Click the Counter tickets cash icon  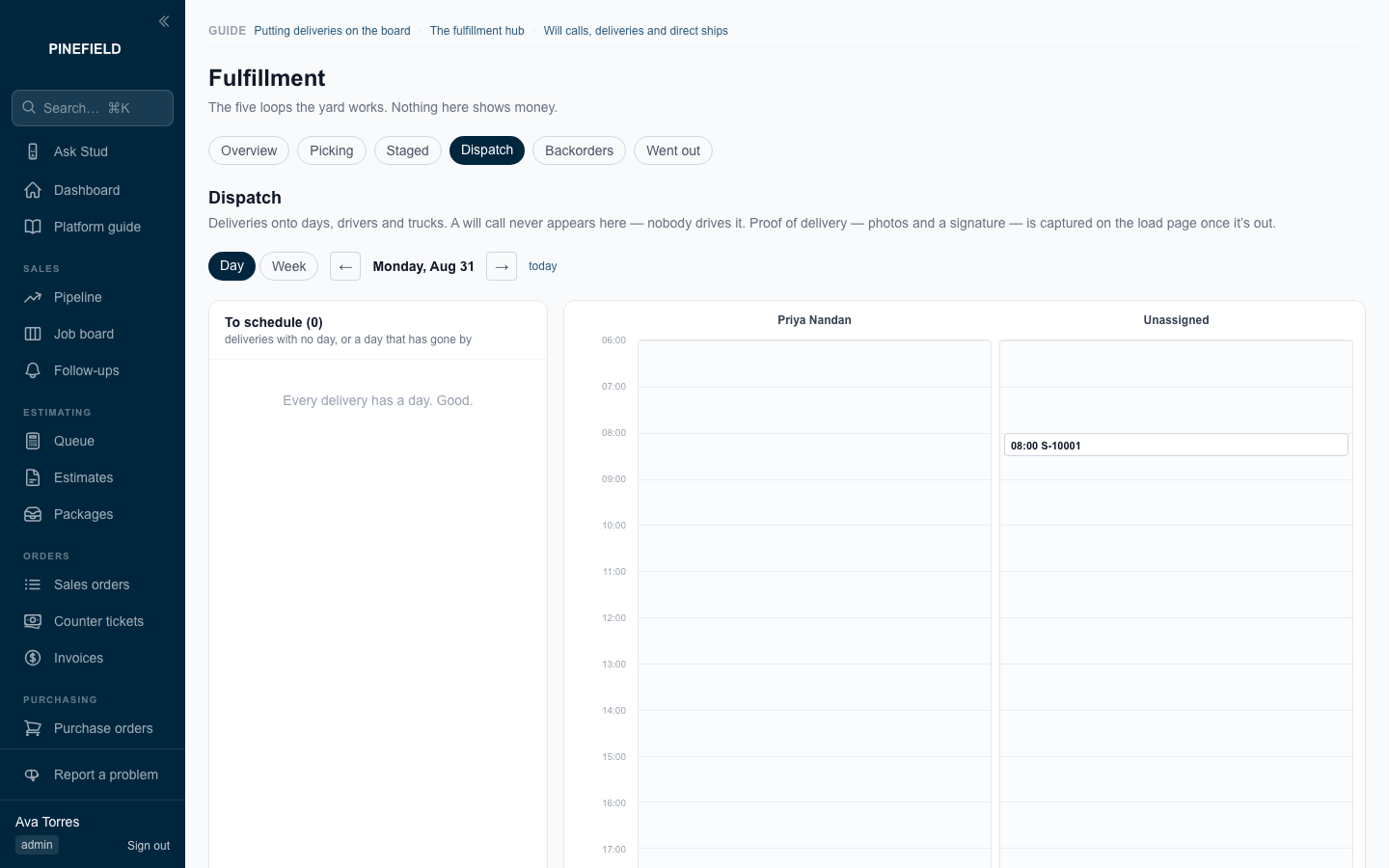pyautogui.click(x=33, y=621)
